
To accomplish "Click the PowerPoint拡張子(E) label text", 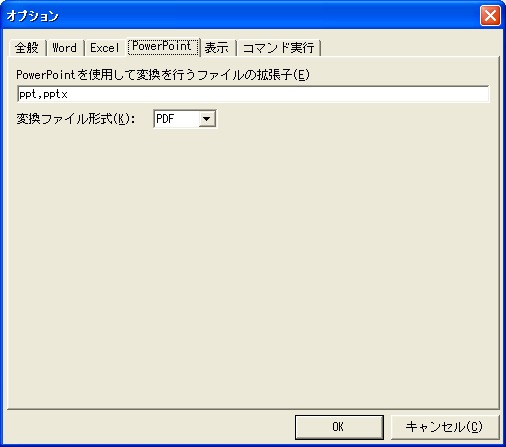I will 163,75.
